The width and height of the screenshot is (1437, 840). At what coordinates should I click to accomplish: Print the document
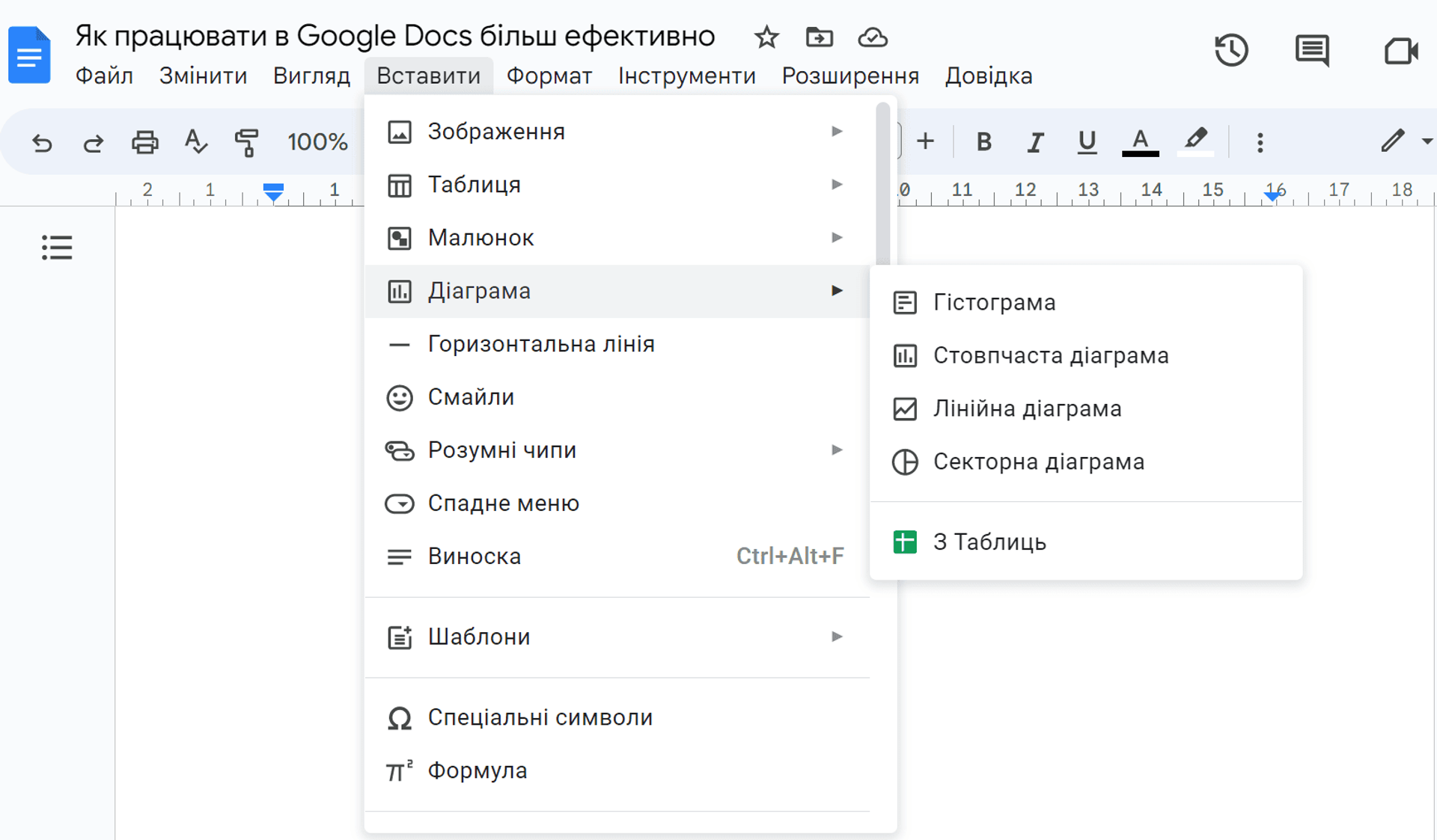point(144,141)
